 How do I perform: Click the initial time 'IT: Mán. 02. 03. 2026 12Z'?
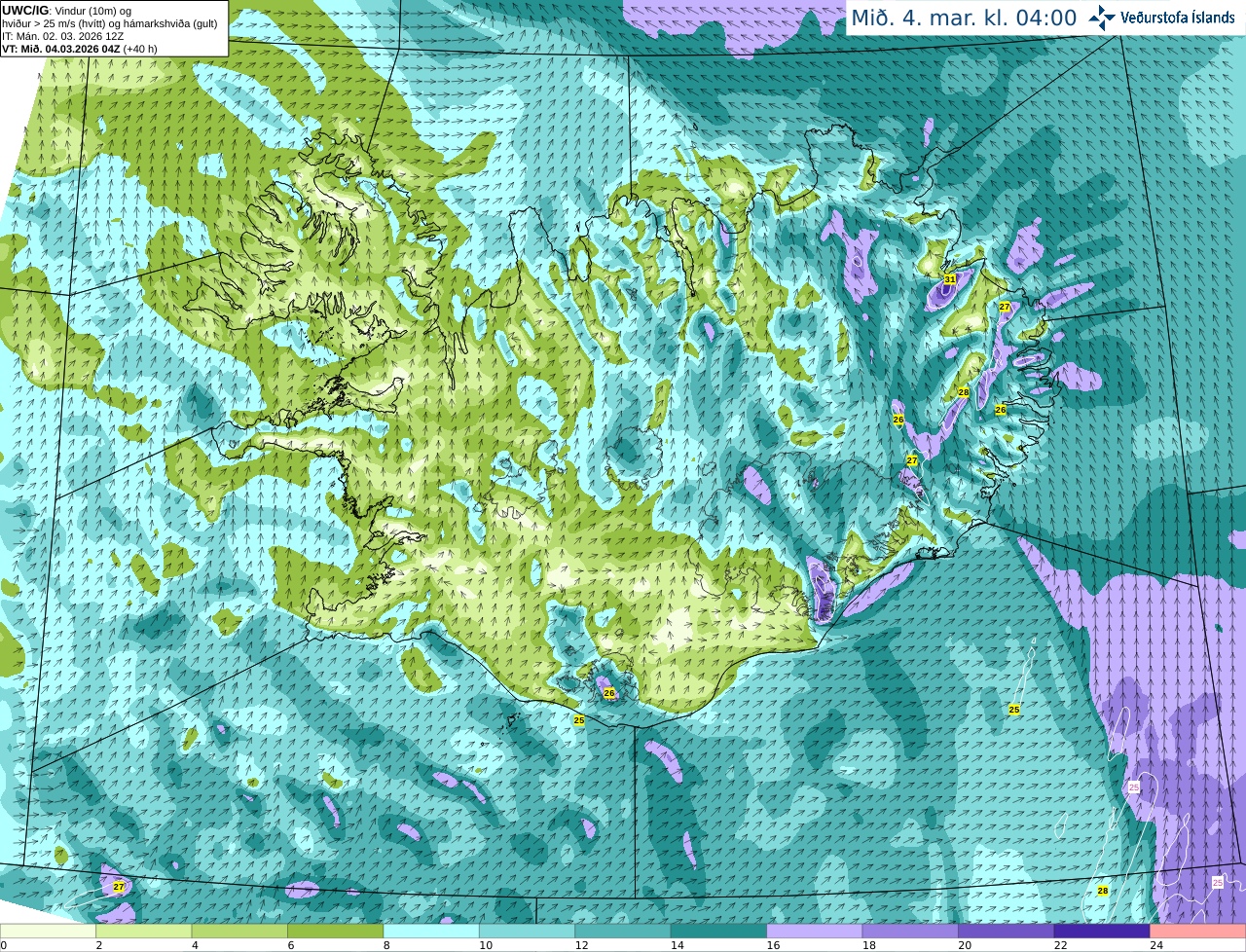pos(62,36)
